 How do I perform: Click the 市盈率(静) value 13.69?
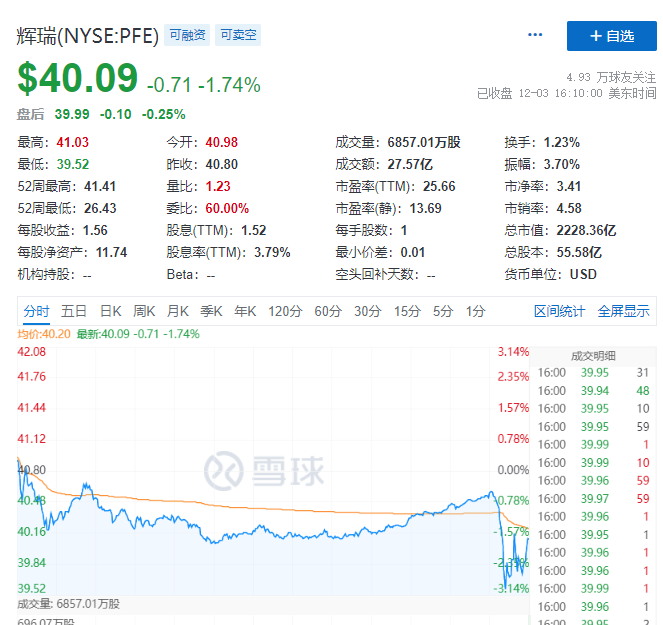pos(425,208)
